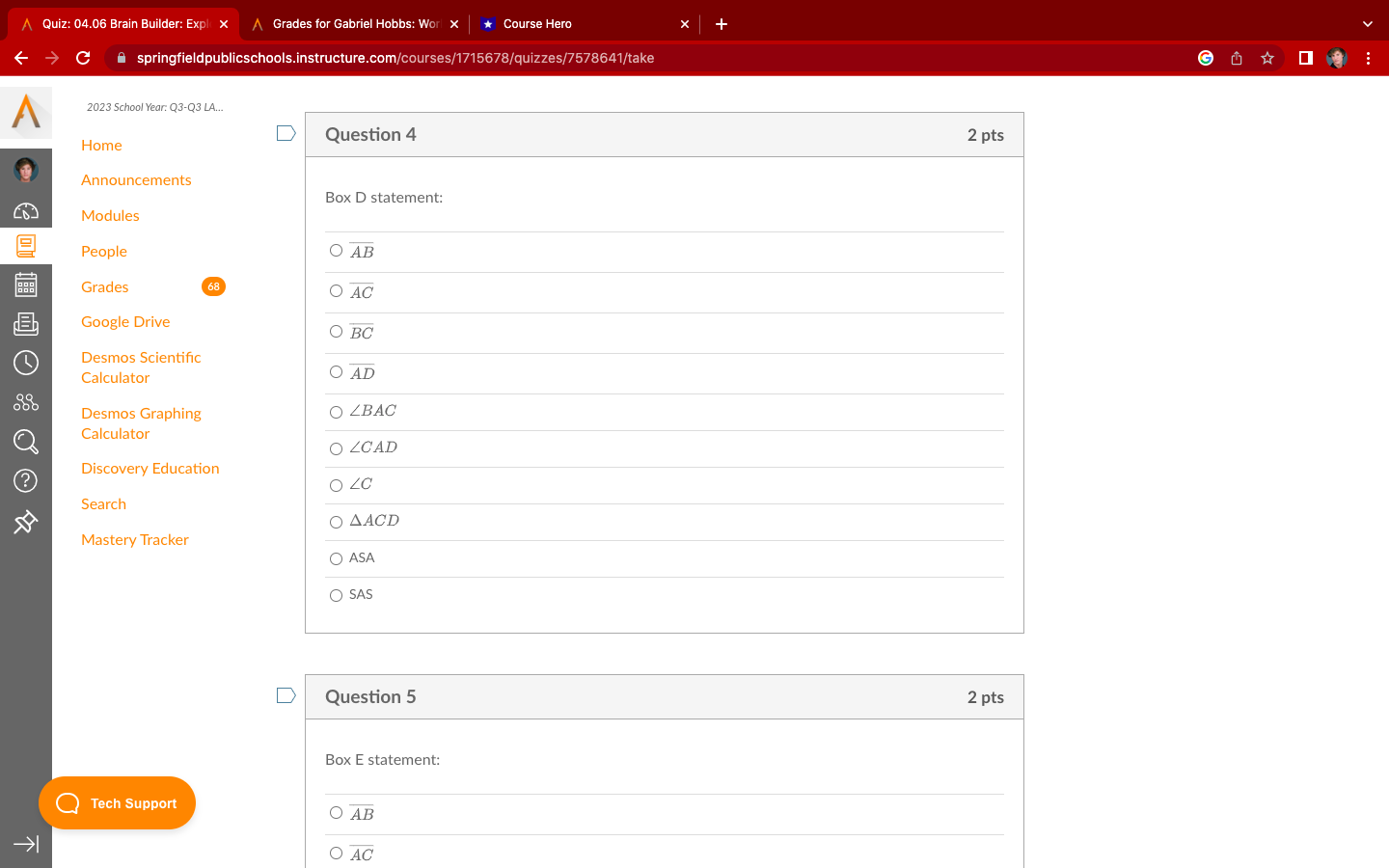Open Grades course link
This screenshot has width=1389, height=868.
coord(104,287)
